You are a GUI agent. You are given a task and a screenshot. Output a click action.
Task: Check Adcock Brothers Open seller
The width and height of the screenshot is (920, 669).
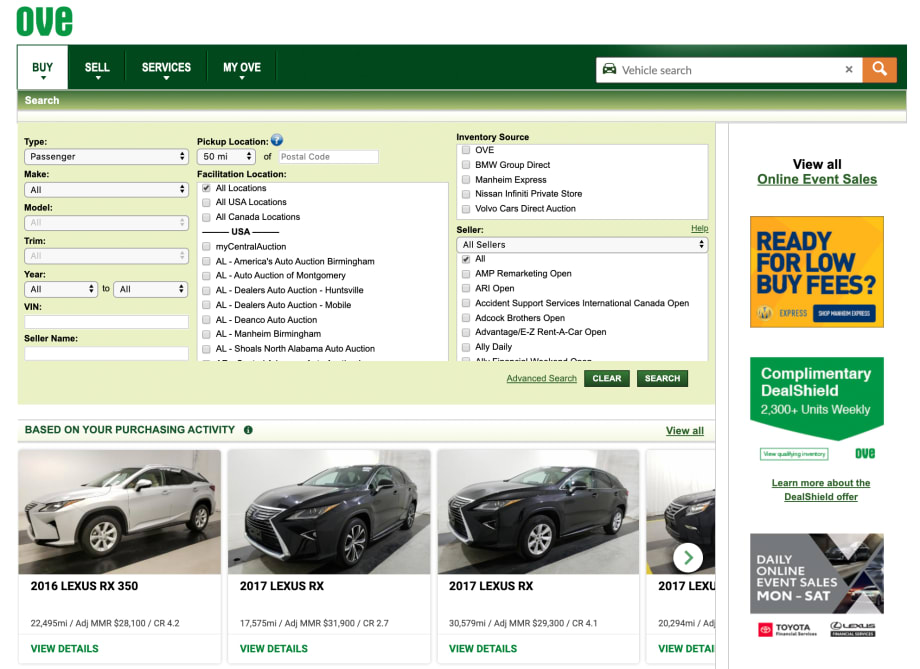tap(466, 318)
